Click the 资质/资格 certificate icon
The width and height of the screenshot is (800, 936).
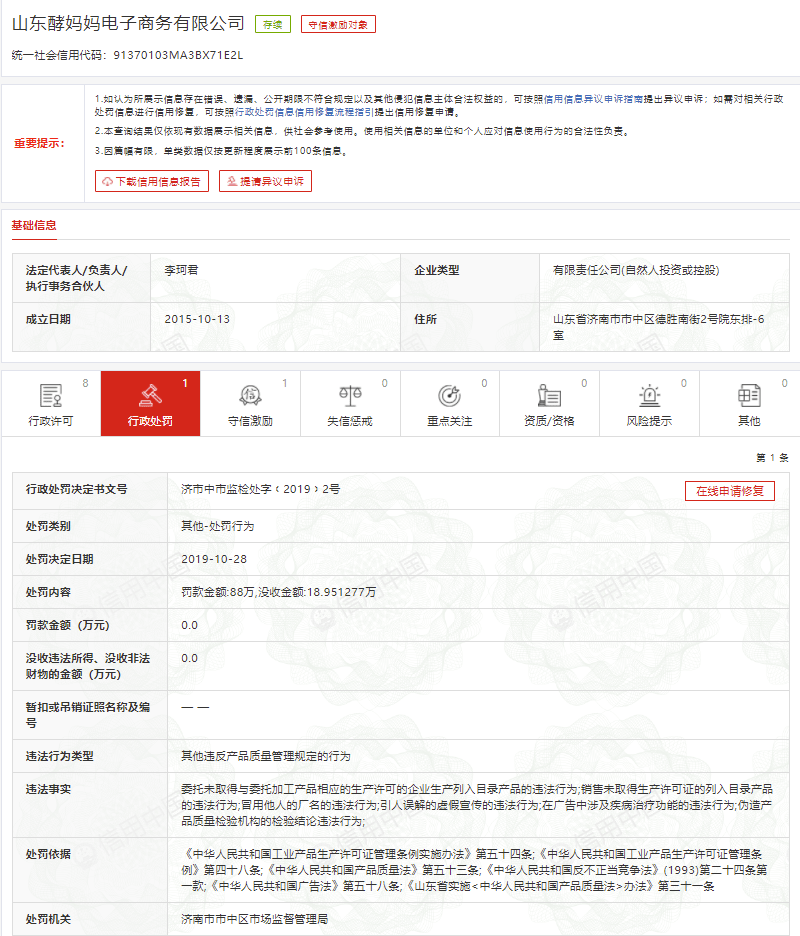547,394
